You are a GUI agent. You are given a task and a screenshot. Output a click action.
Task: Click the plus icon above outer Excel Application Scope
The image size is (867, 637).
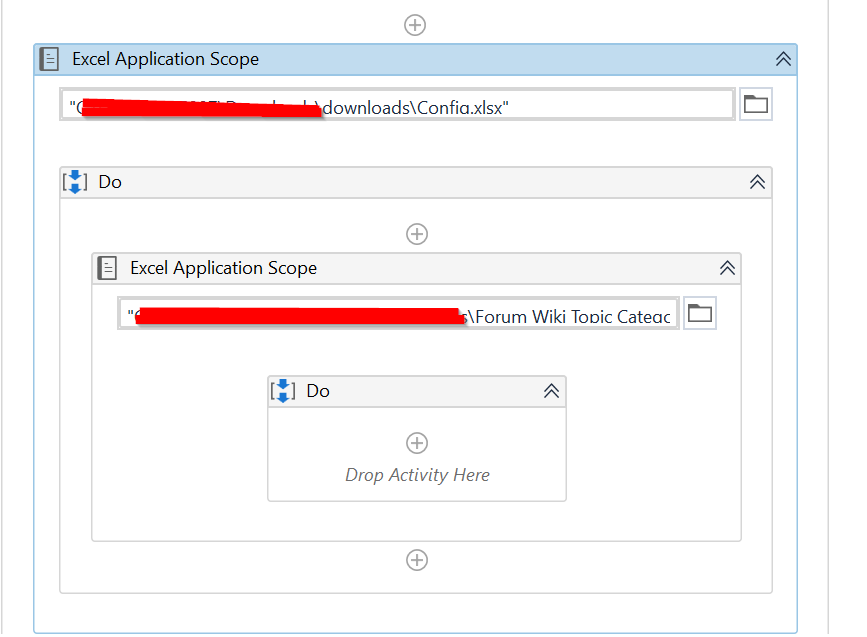[x=415, y=24]
